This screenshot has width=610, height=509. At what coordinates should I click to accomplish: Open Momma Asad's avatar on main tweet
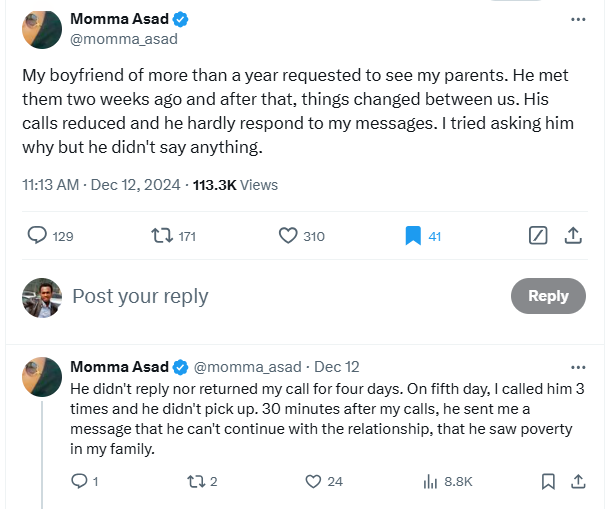click(43, 29)
